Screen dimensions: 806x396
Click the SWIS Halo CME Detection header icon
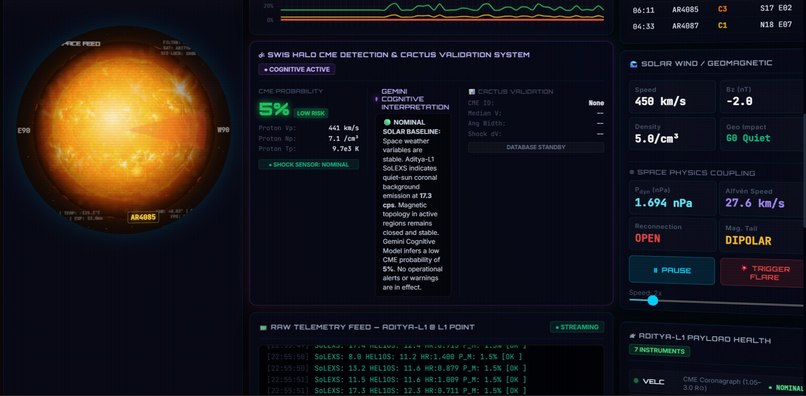[262, 55]
